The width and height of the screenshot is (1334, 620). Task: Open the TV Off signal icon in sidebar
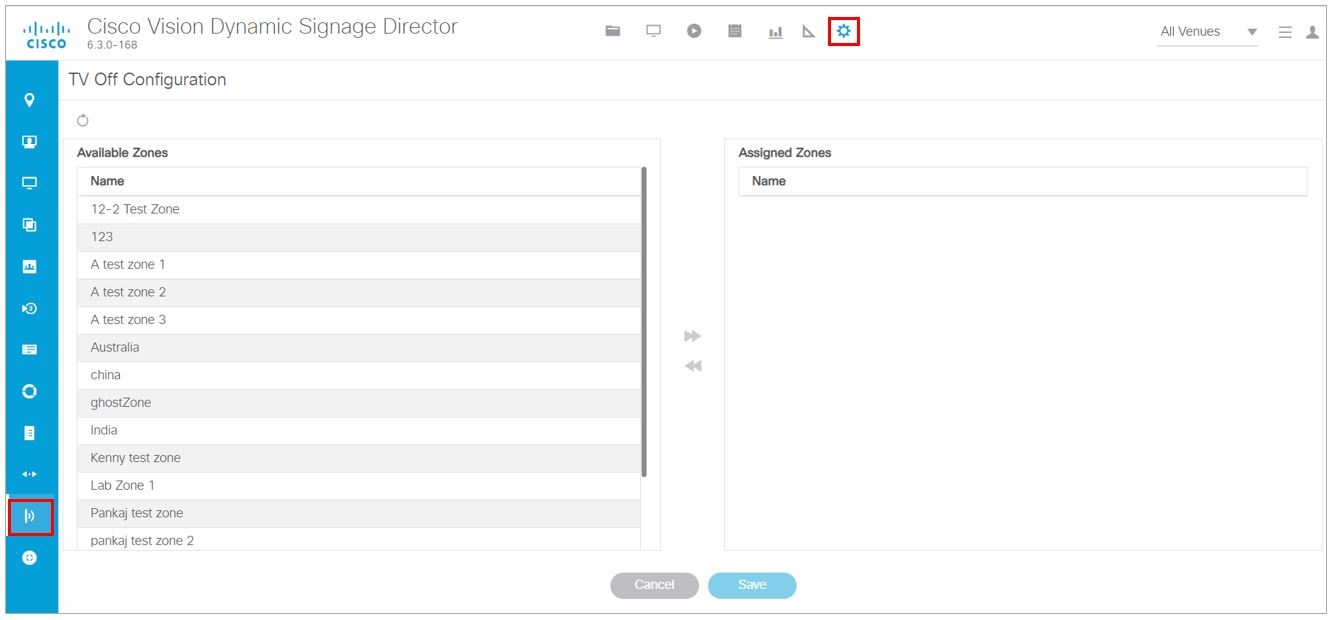(30, 516)
